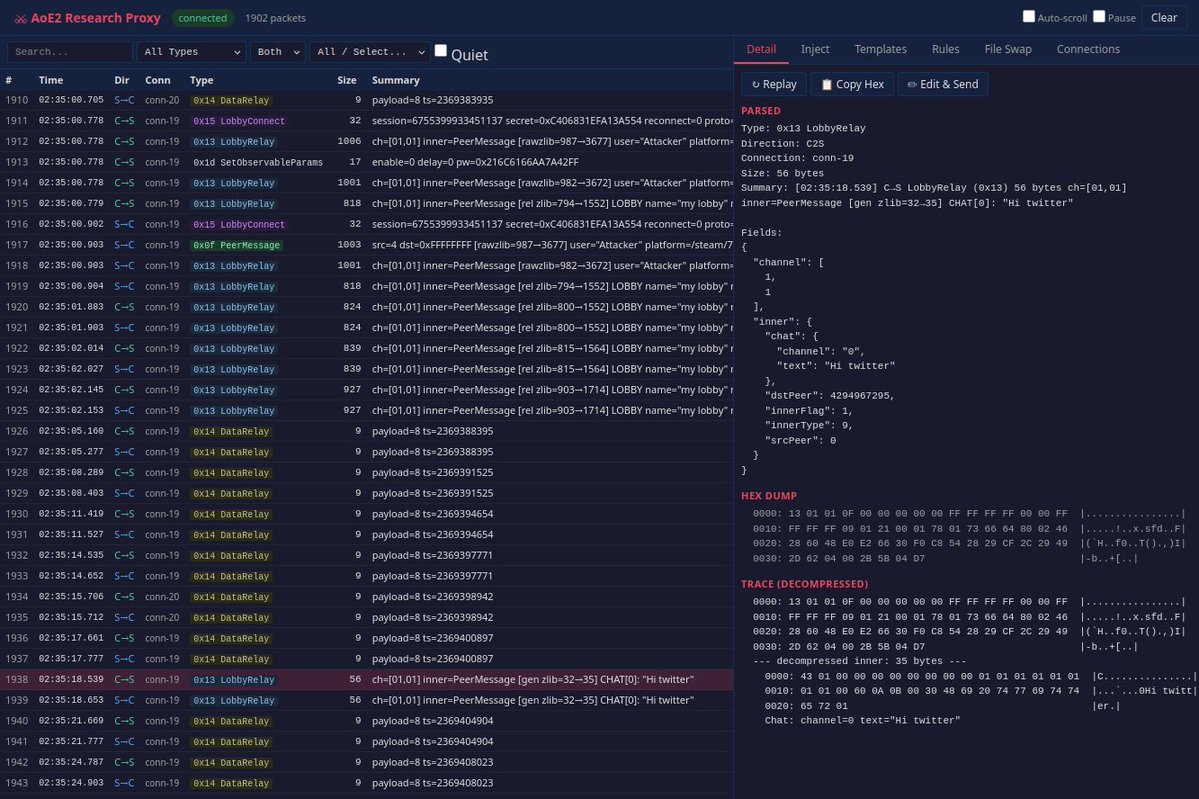Screen dimensions: 1199x799
Task: Open the All Types filter dropdown
Action: coord(191,52)
